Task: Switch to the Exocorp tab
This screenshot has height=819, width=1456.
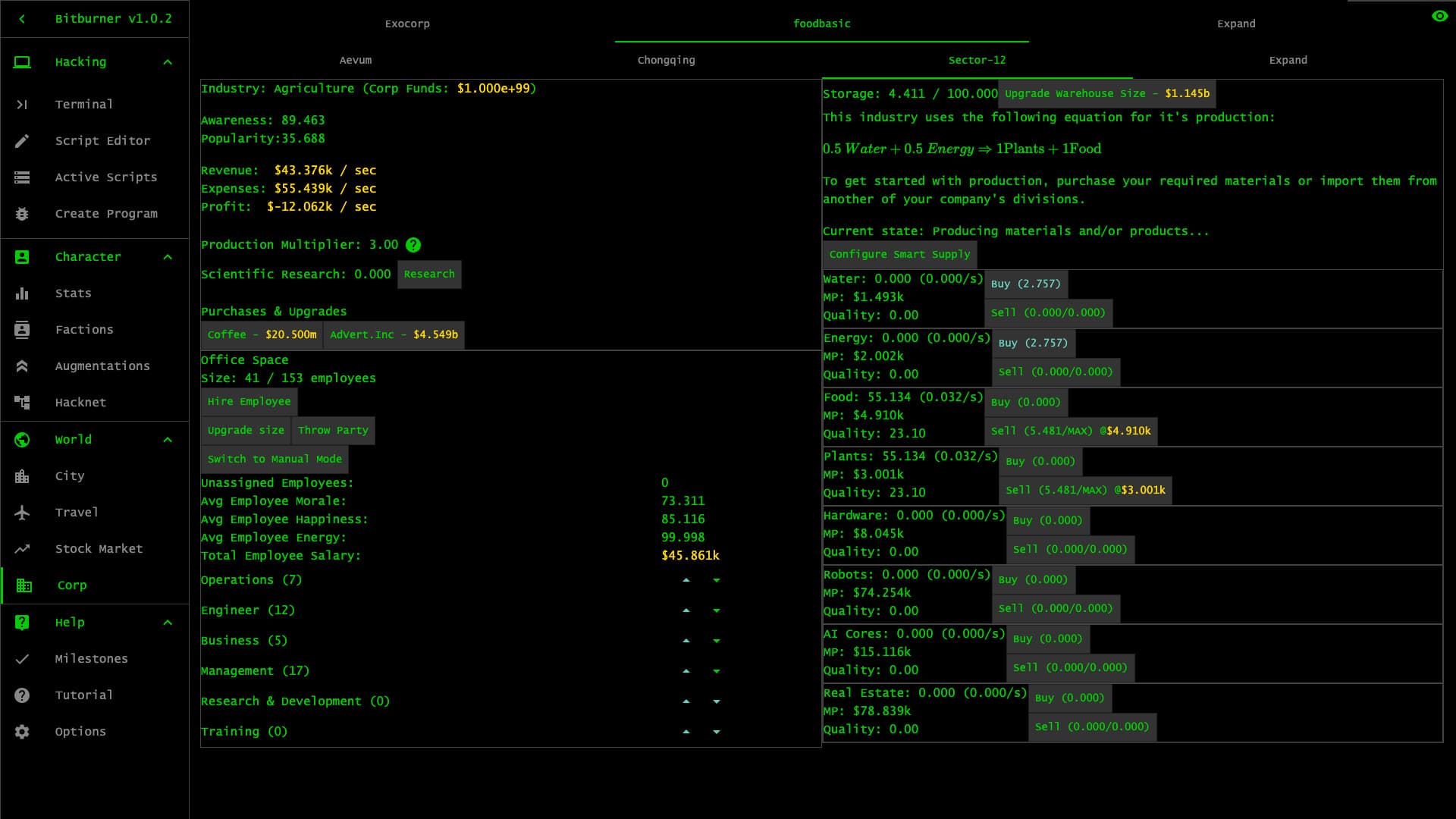Action: click(407, 24)
